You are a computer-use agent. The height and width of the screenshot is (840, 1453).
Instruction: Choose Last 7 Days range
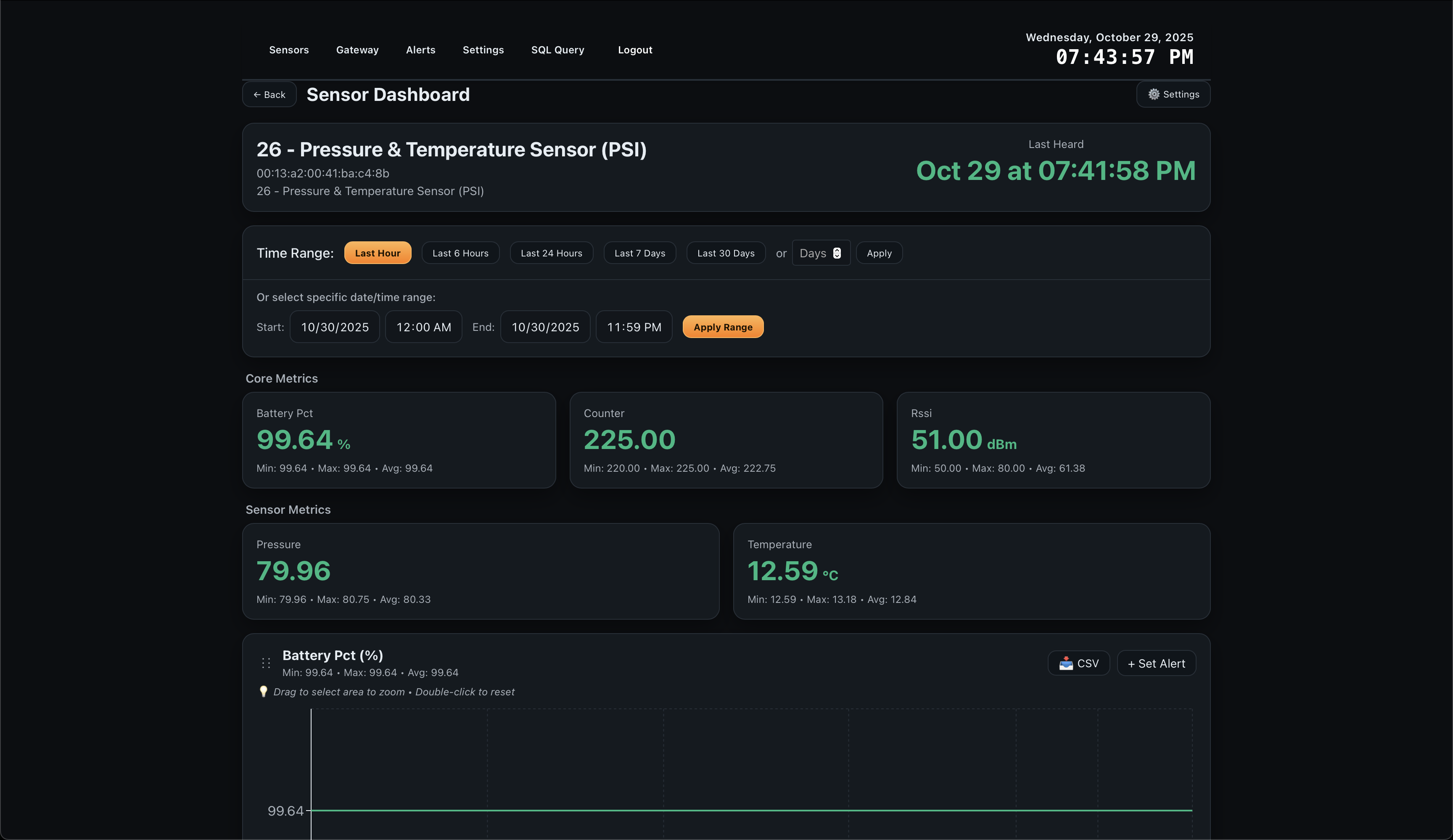[639, 253]
